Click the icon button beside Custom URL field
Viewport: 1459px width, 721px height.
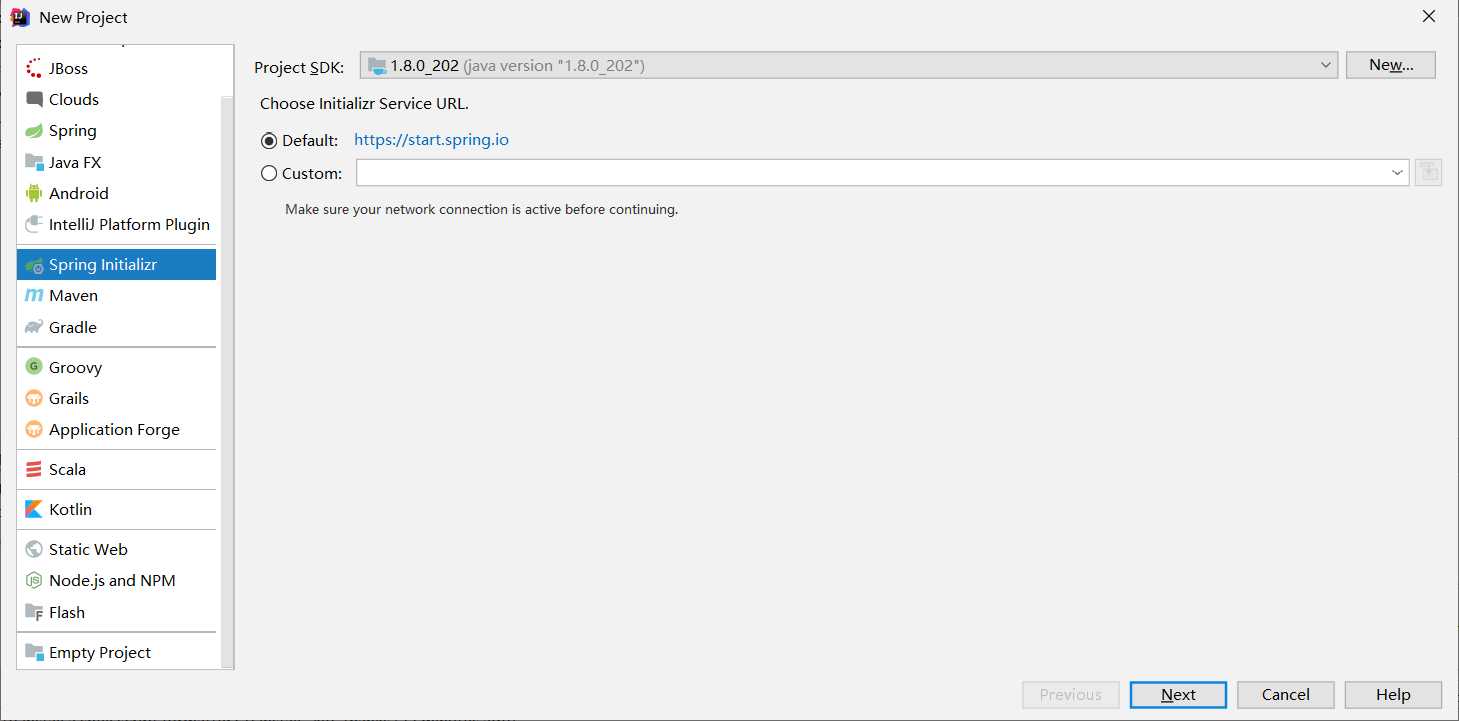click(x=1428, y=172)
